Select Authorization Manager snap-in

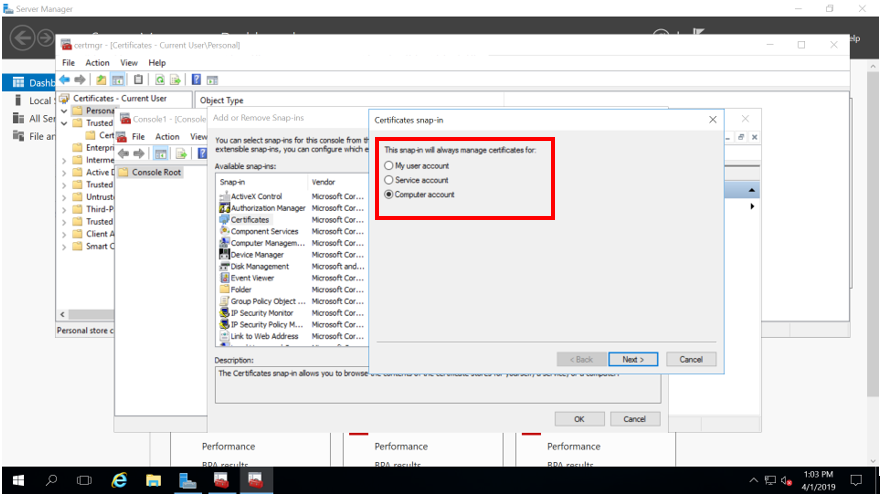263,208
